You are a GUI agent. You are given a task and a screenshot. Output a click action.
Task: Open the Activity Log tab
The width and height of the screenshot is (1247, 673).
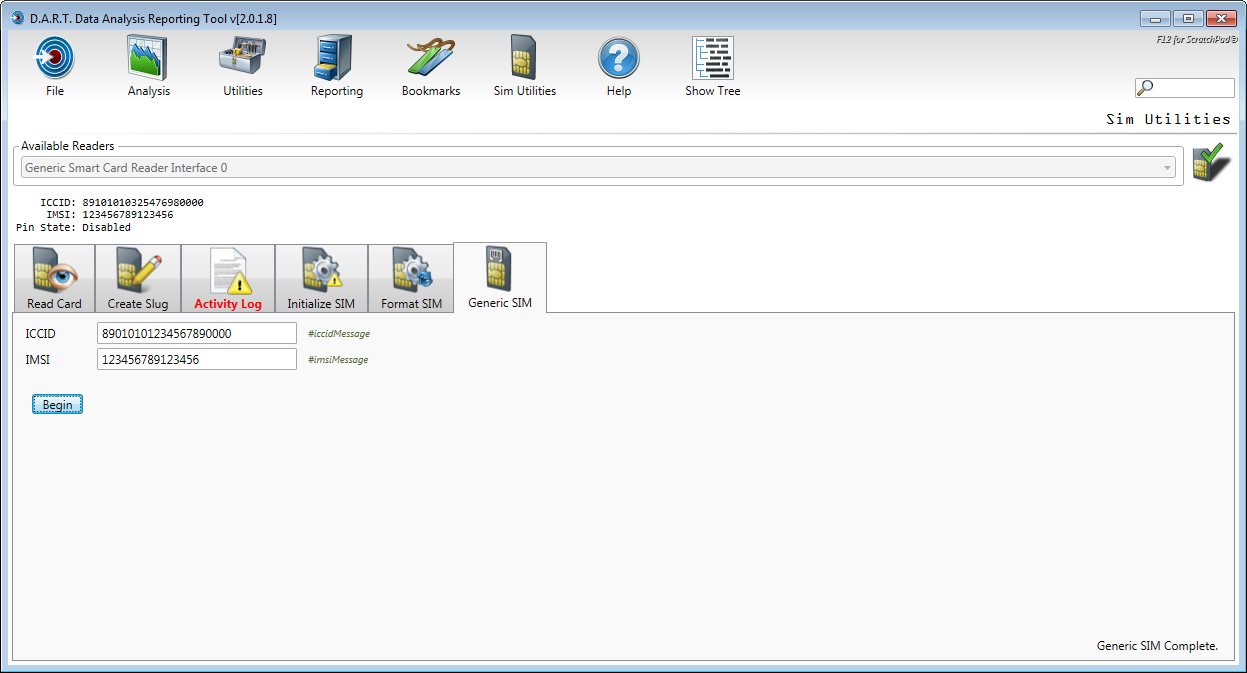tap(228, 279)
